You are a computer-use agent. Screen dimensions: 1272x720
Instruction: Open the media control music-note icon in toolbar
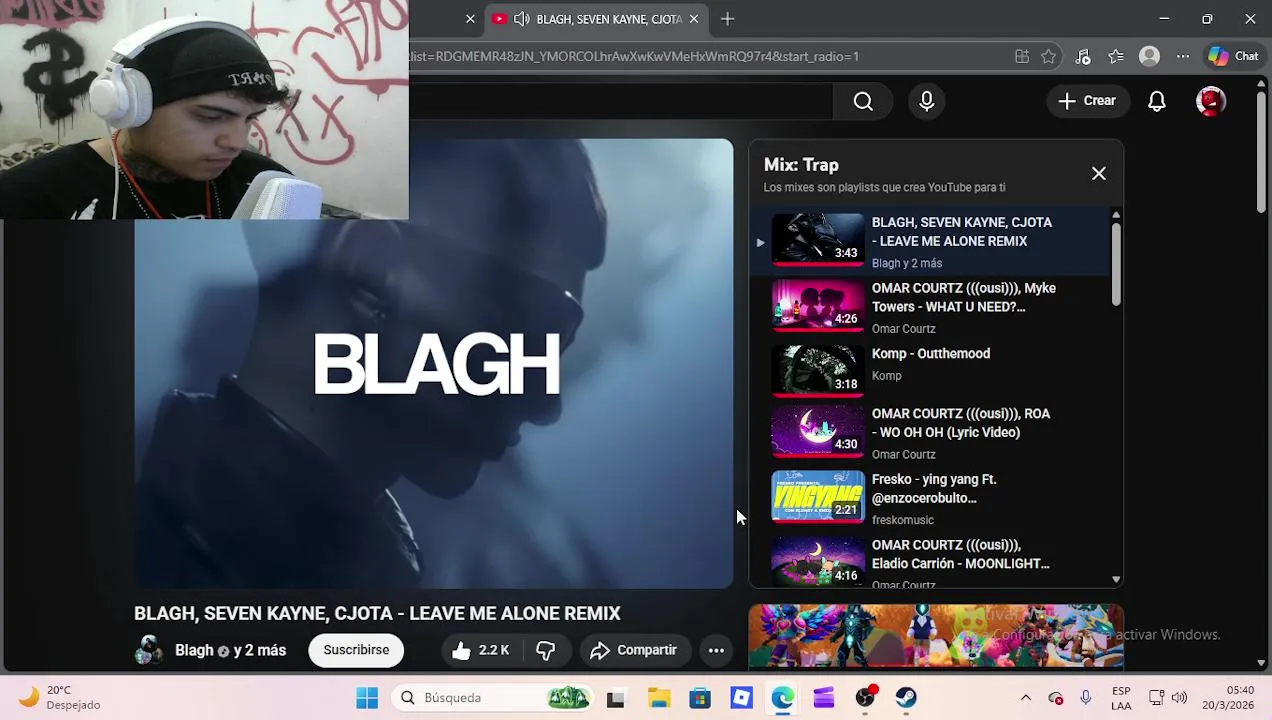pyautogui.click(x=1082, y=57)
